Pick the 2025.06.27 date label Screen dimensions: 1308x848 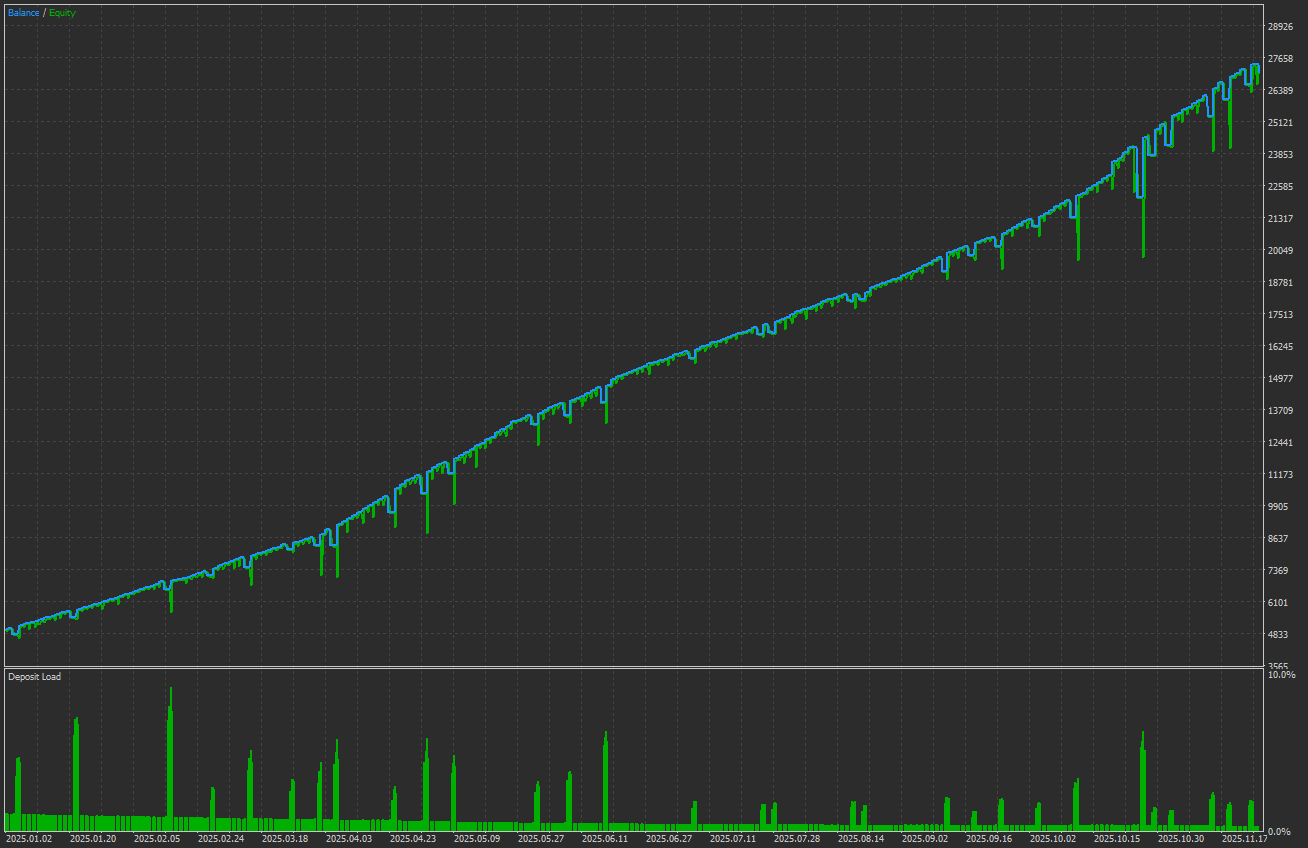(669, 840)
